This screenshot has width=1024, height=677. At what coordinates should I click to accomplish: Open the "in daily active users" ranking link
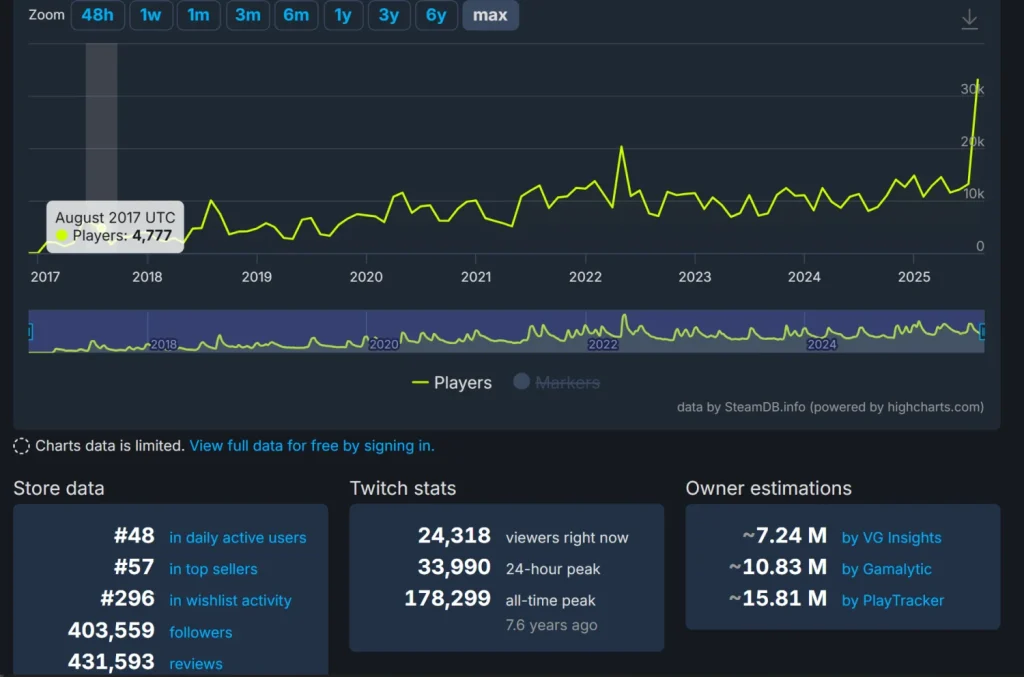(x=238, y=537)
